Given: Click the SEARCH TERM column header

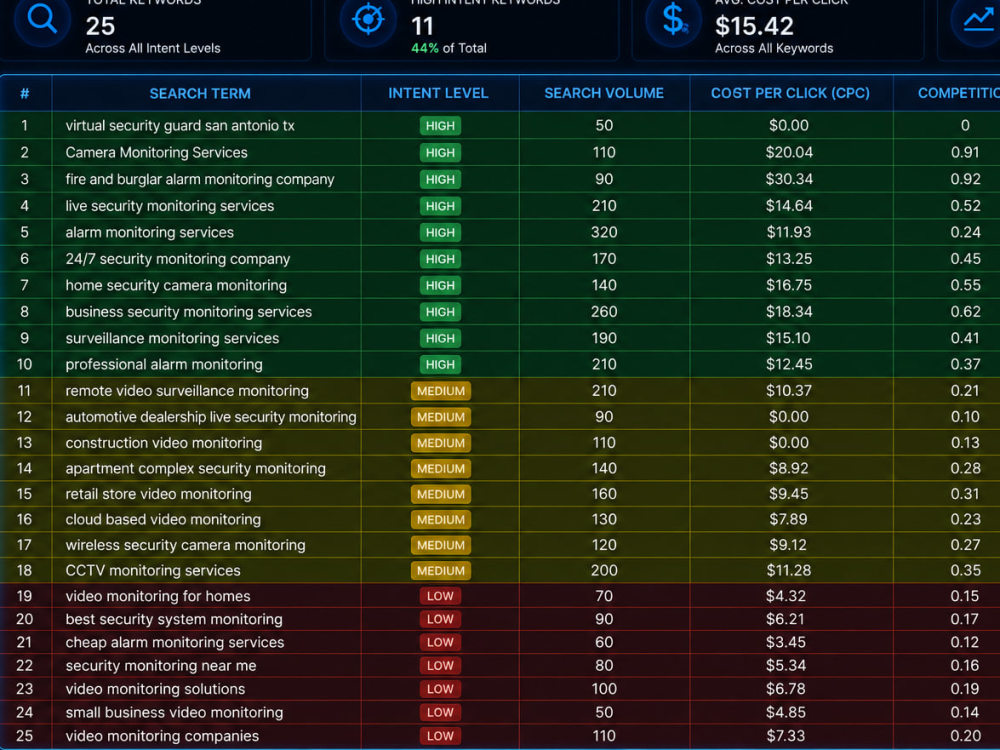Looking at the screenshot, I should (200, 94).
